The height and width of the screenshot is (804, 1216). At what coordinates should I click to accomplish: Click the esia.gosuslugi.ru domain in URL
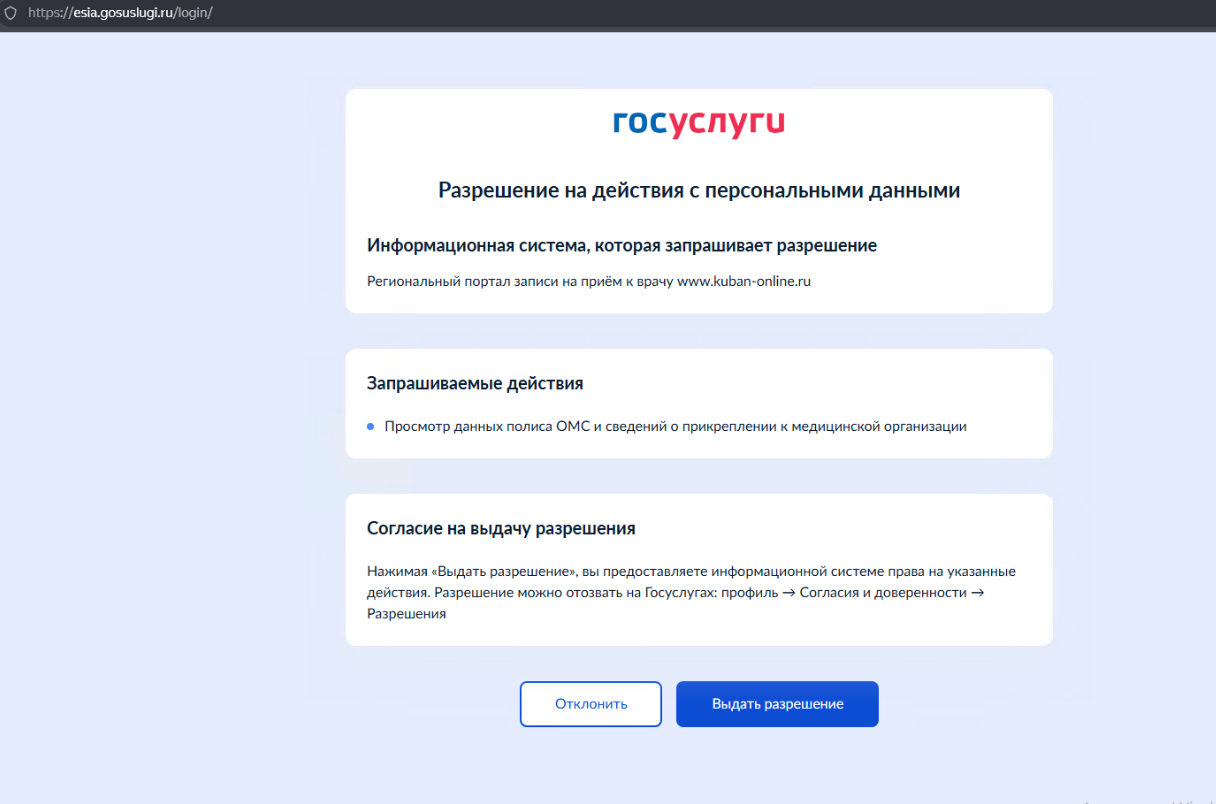point(118,13)
